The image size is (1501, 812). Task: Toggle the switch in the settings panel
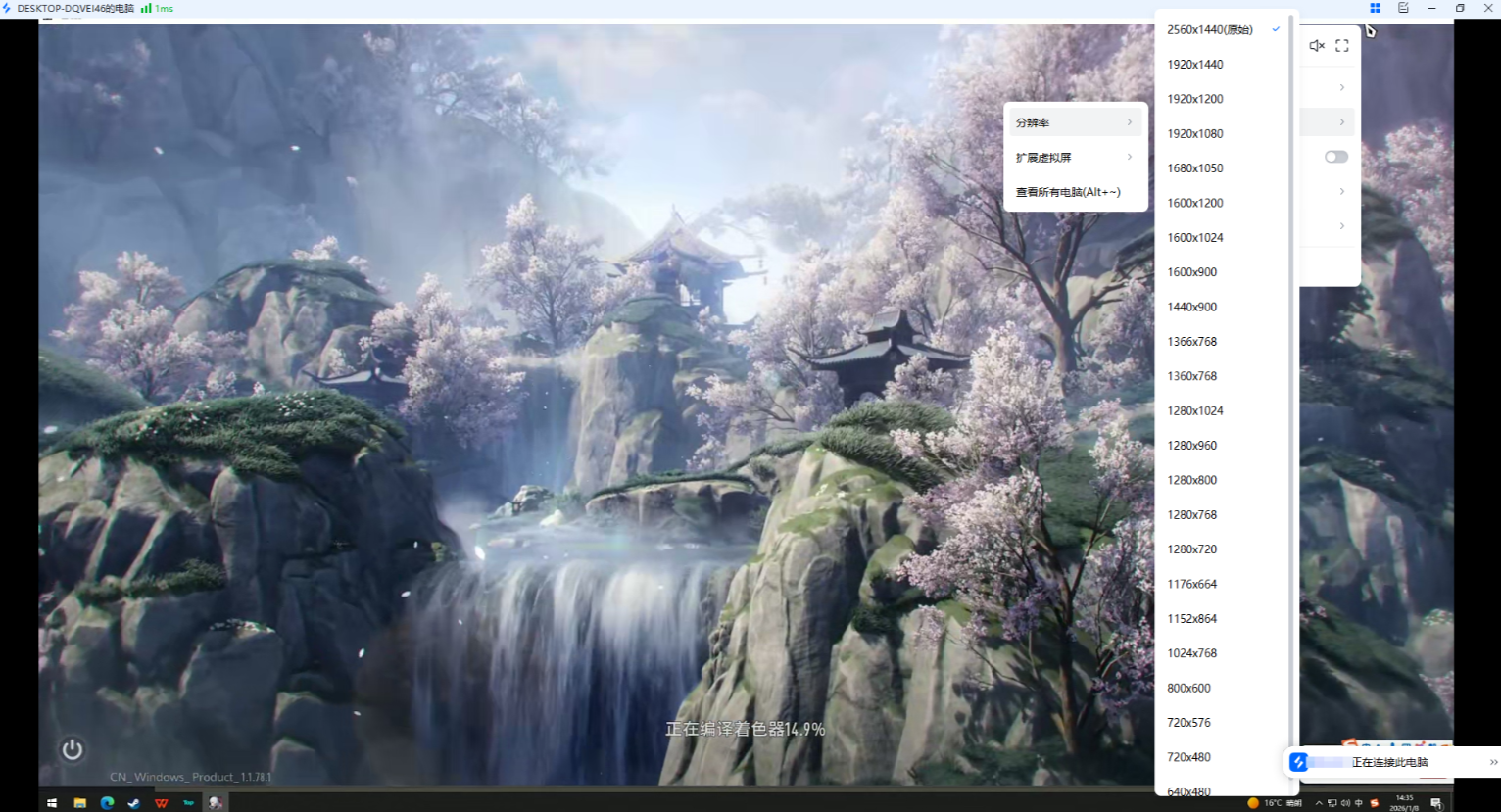click(x=1335, y=157)
